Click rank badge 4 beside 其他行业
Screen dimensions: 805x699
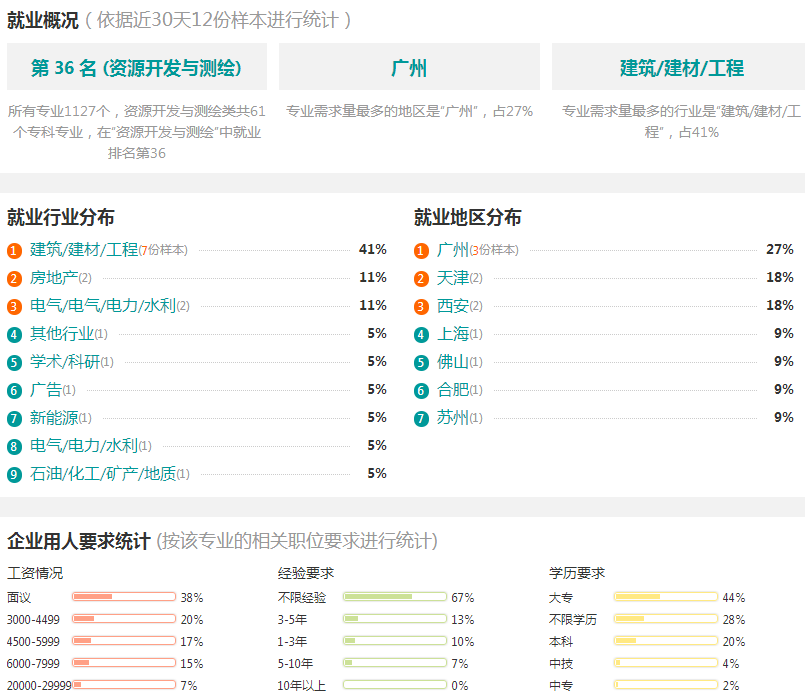tap(14, 335)
